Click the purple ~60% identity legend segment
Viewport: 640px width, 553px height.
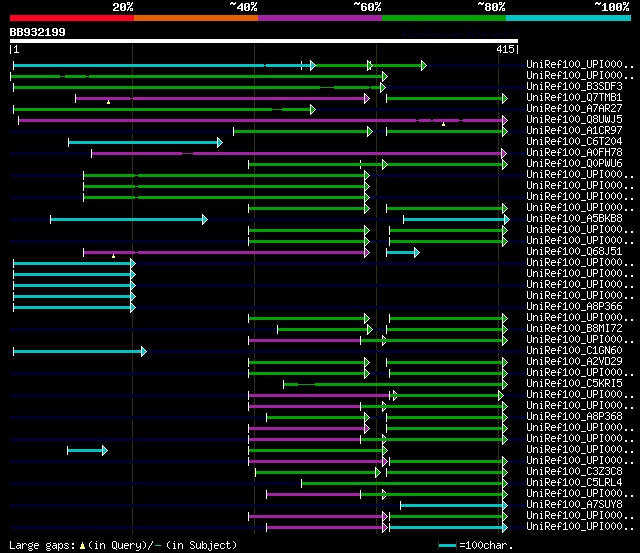click(320, 18)
